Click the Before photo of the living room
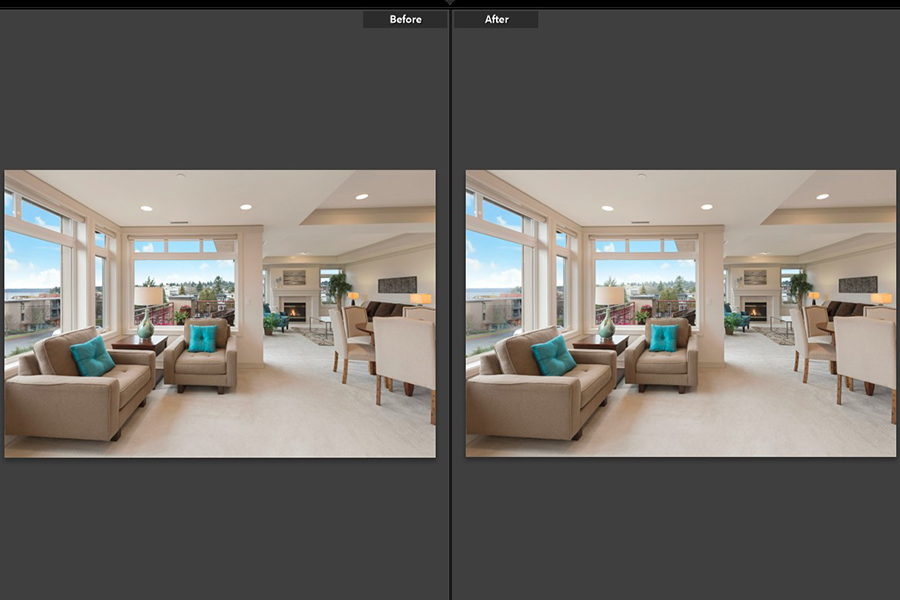 220,313
